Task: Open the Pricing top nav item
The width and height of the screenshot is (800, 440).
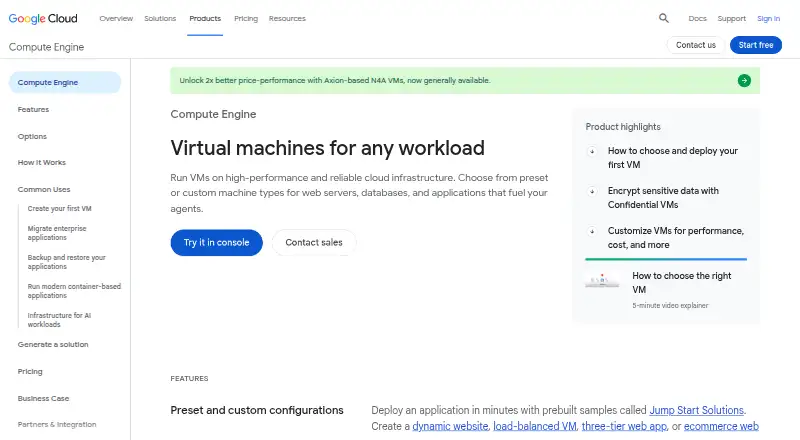Action: 246,18
